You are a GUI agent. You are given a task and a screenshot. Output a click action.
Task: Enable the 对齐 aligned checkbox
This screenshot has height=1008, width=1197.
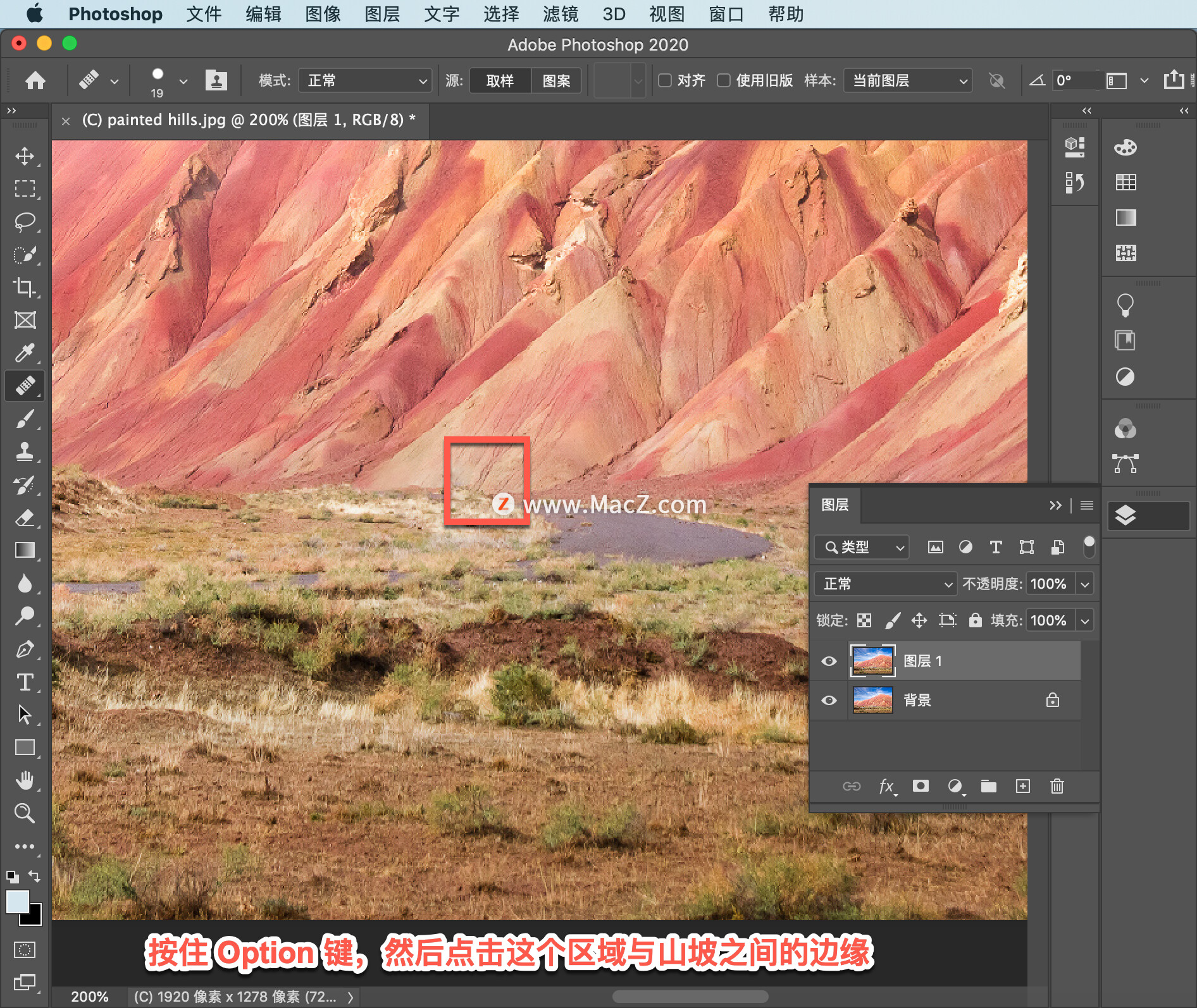point(665,80)
